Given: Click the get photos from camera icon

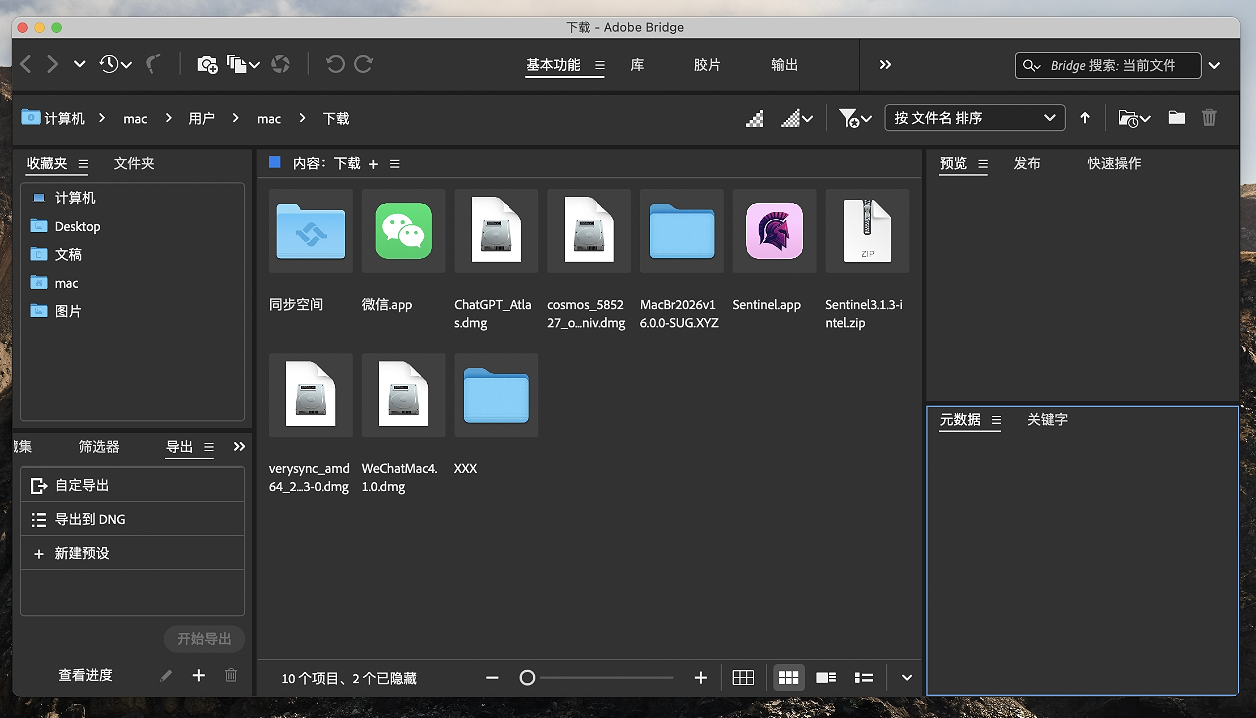Looking at the screenshot, I should (207, 64).
